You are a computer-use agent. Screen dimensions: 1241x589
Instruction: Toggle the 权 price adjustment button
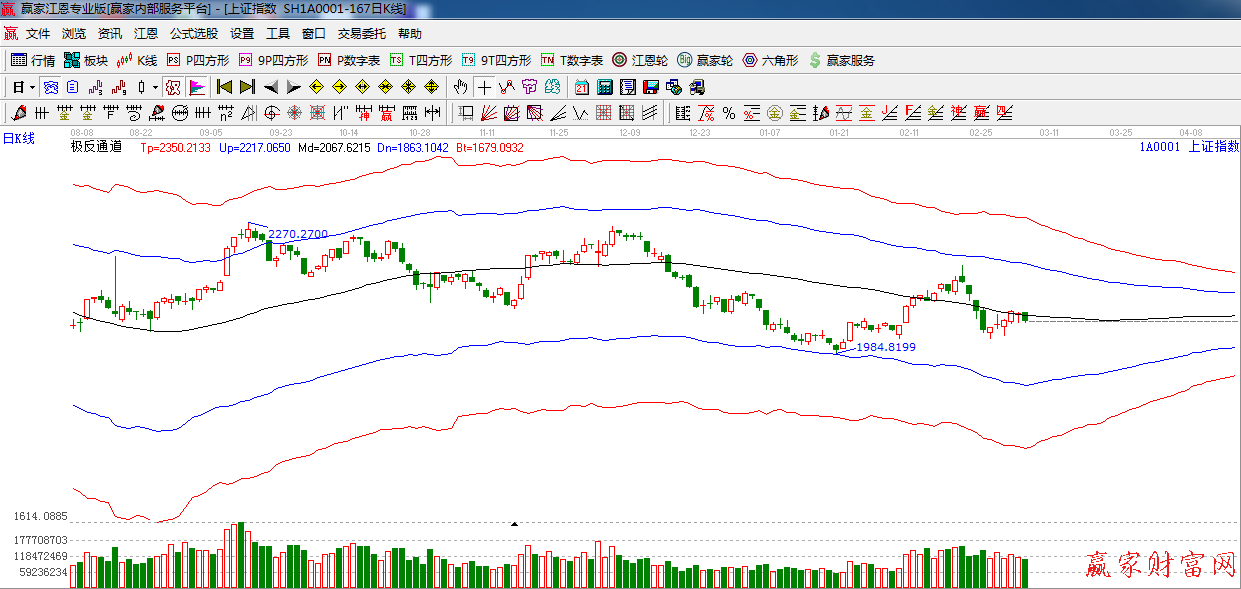point(173,86)
